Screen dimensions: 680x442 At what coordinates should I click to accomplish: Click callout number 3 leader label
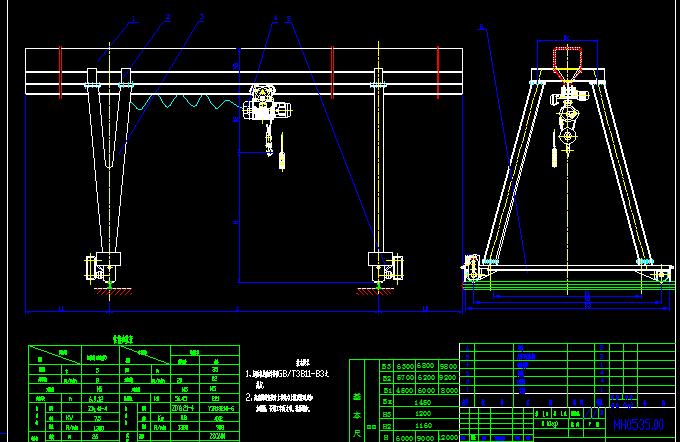pos(201,18)
